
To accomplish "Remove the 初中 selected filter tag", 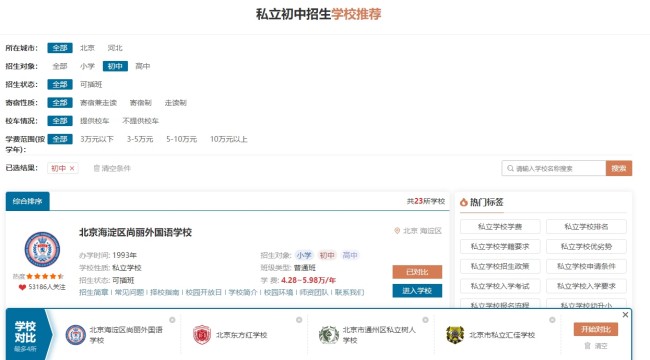I will [x=72, y=168].
